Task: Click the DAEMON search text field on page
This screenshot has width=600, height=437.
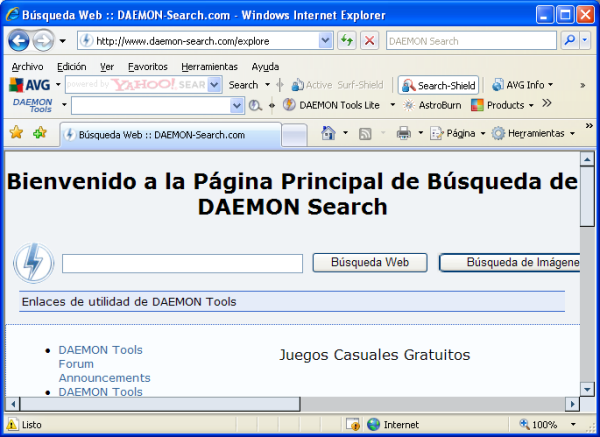Action: click(x=182, y=264)
